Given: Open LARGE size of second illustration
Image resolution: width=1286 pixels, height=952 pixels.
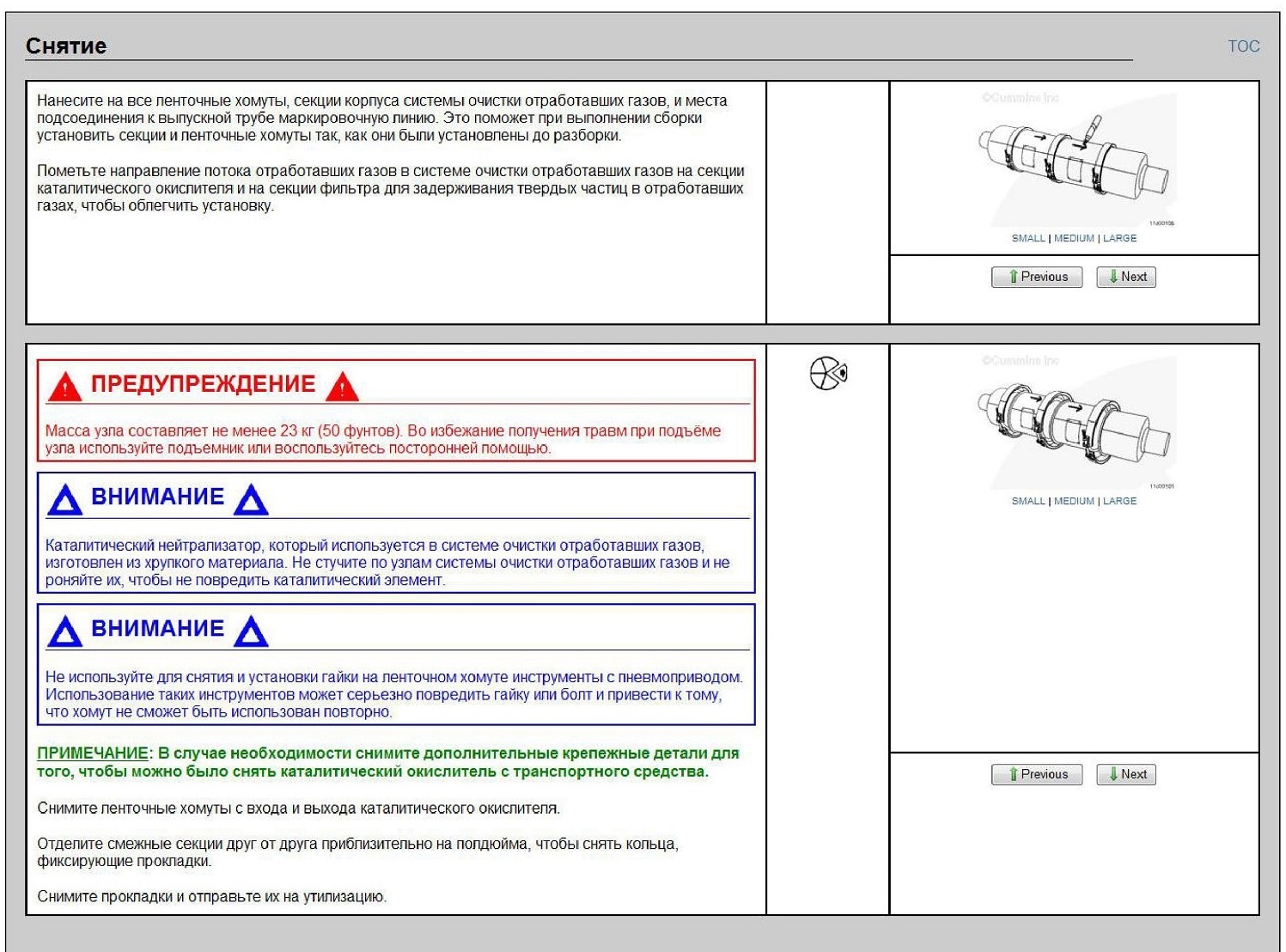Looking at the screenshot, I should pos(1119,501).
